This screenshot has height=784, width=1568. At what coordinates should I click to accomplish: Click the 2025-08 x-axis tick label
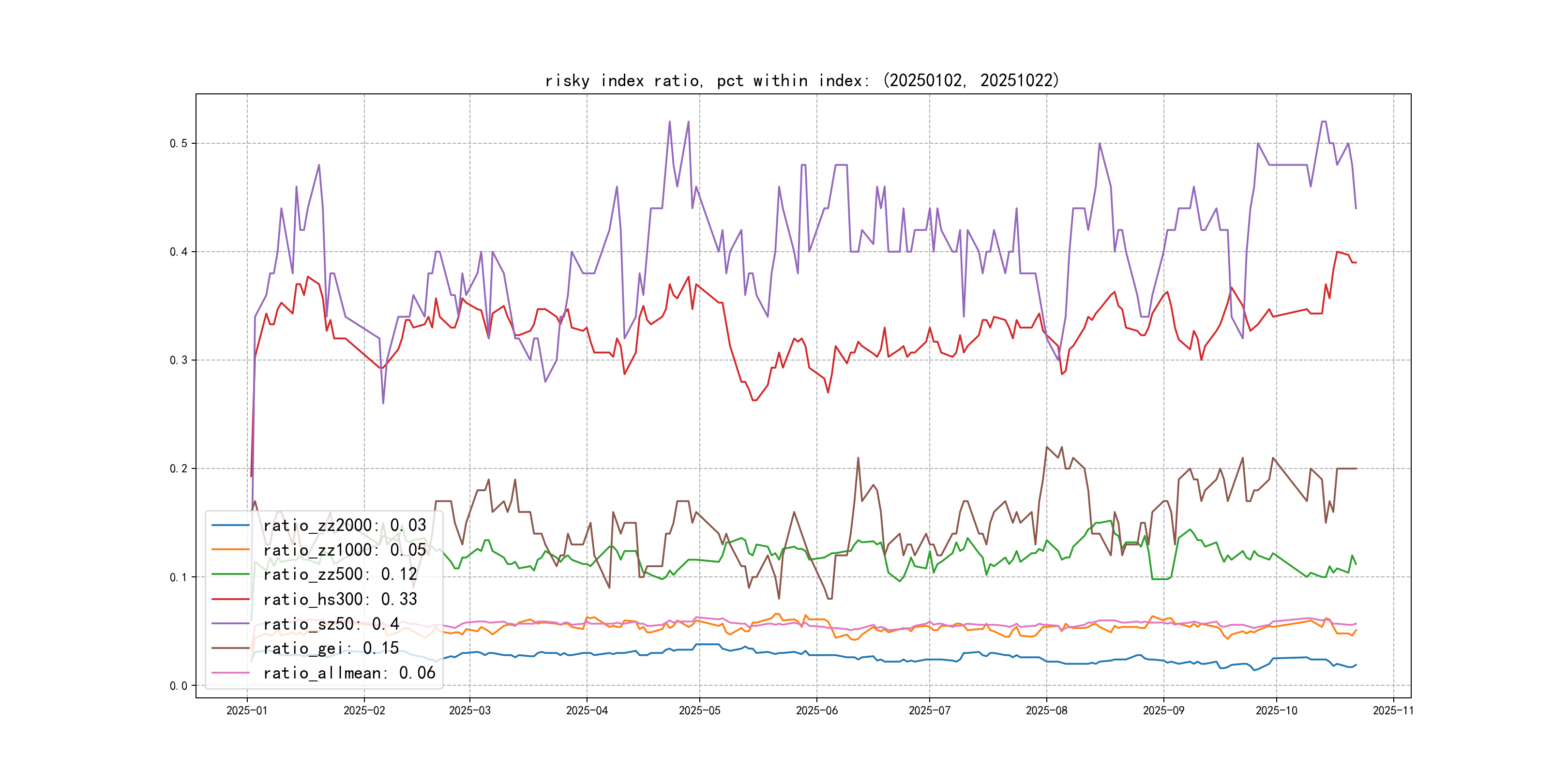pyautogui.click(x=1046, y=710)
